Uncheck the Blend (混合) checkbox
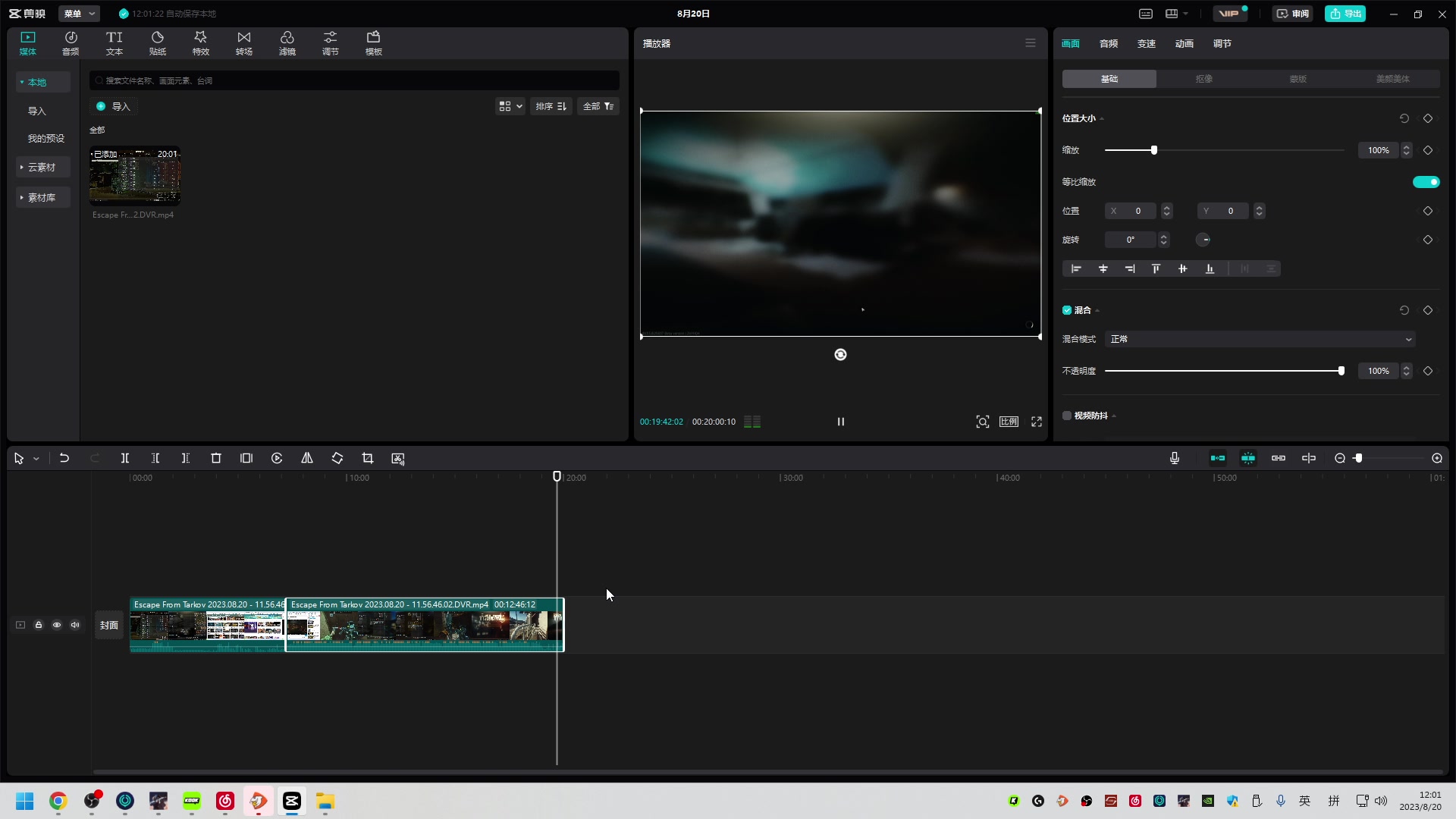This screenshot has width=1456, height=819. point(1067,310)
